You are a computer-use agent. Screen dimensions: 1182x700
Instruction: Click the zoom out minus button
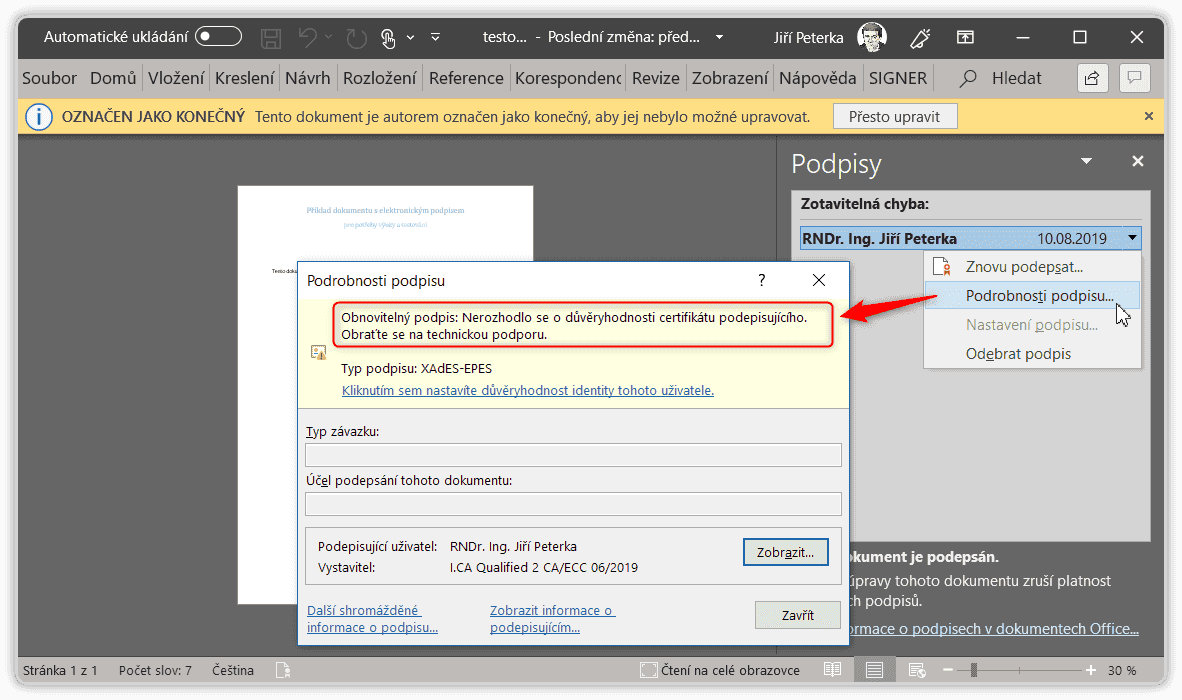(948, 670)
